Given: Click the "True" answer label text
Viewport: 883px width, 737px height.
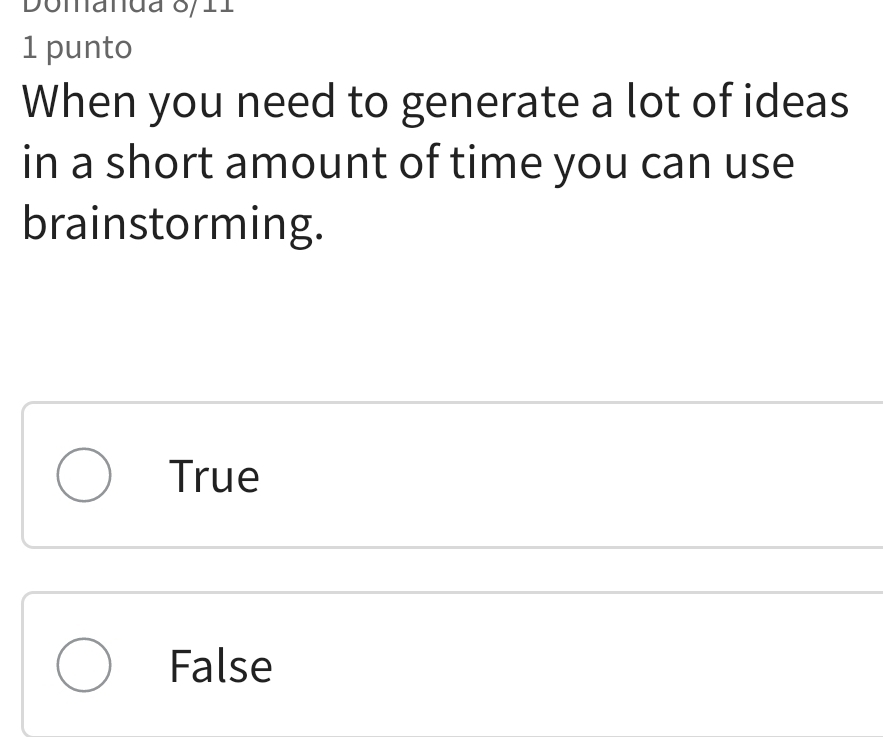Looking at the screenshot, I should point(214,476).
